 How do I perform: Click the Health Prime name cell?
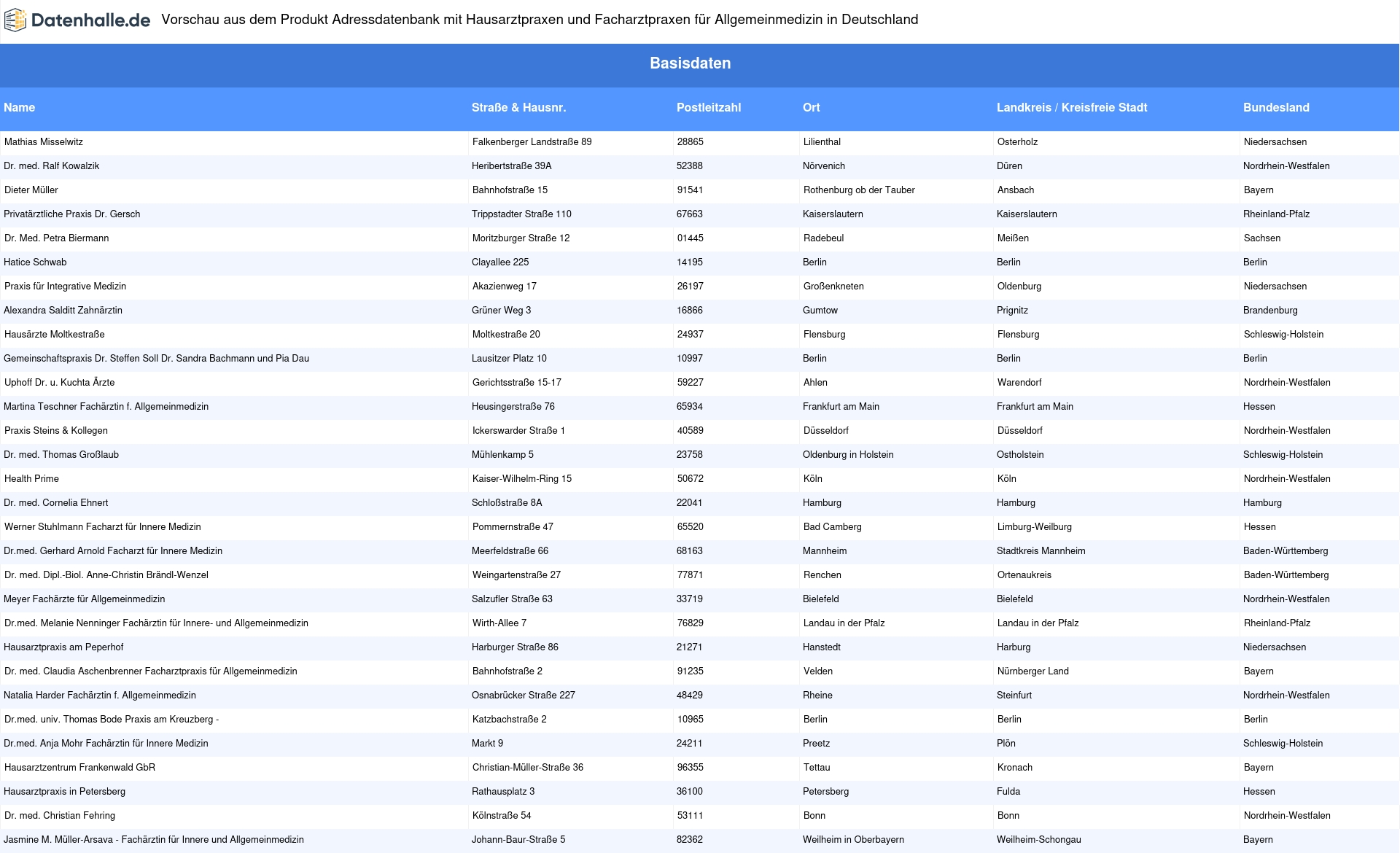pos(31,478)
